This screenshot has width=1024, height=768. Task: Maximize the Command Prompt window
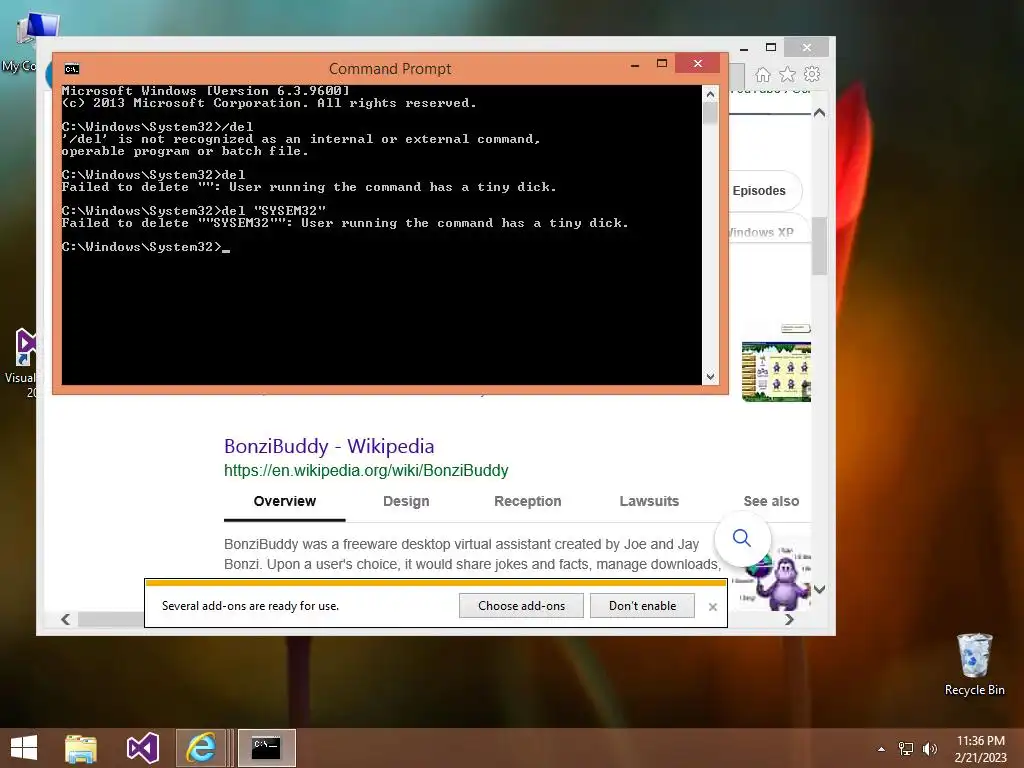tap(662, 63)
